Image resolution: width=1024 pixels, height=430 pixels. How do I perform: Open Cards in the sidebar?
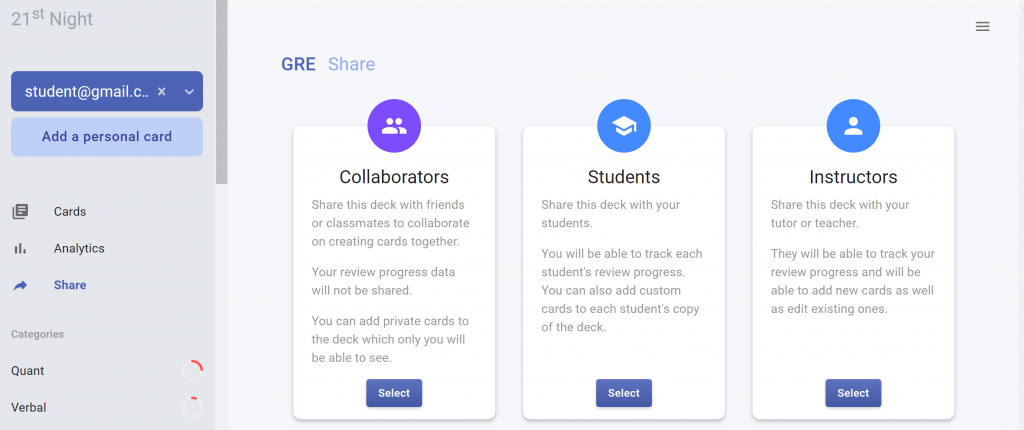(x=70, y=212)
